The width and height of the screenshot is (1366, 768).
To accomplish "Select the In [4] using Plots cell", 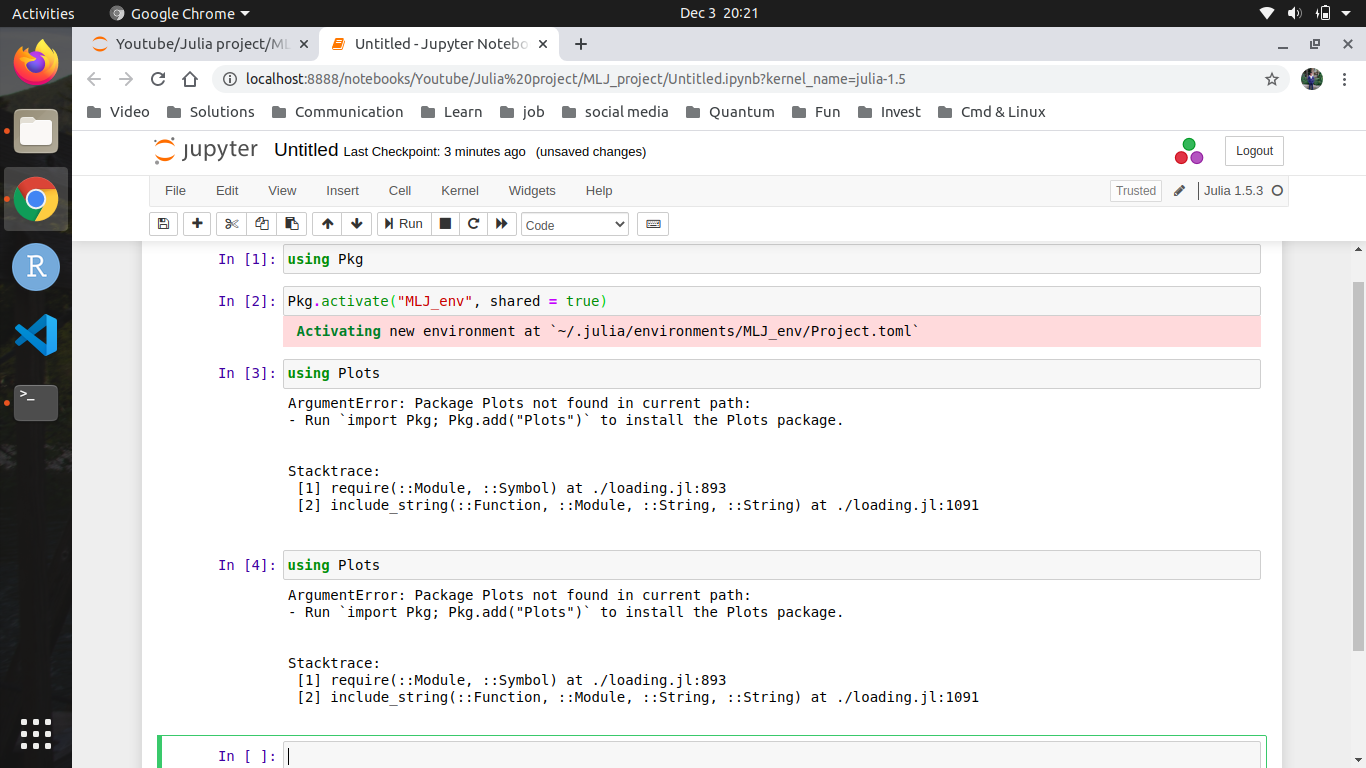I will click(771, 565).
